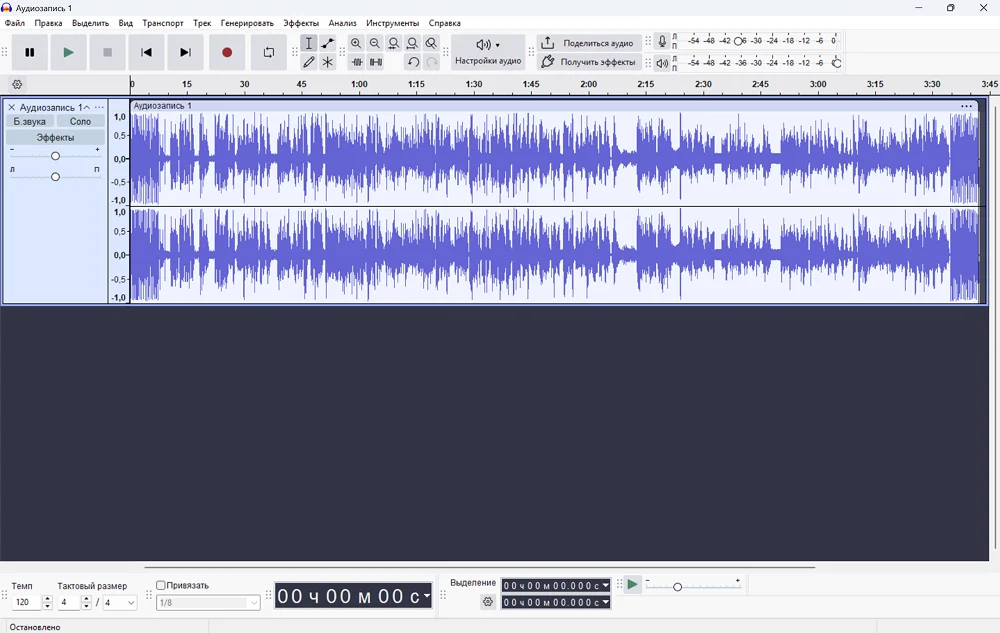Adjust the track gain slider
The image size is (1000, 633).
(x=55, y=156)
